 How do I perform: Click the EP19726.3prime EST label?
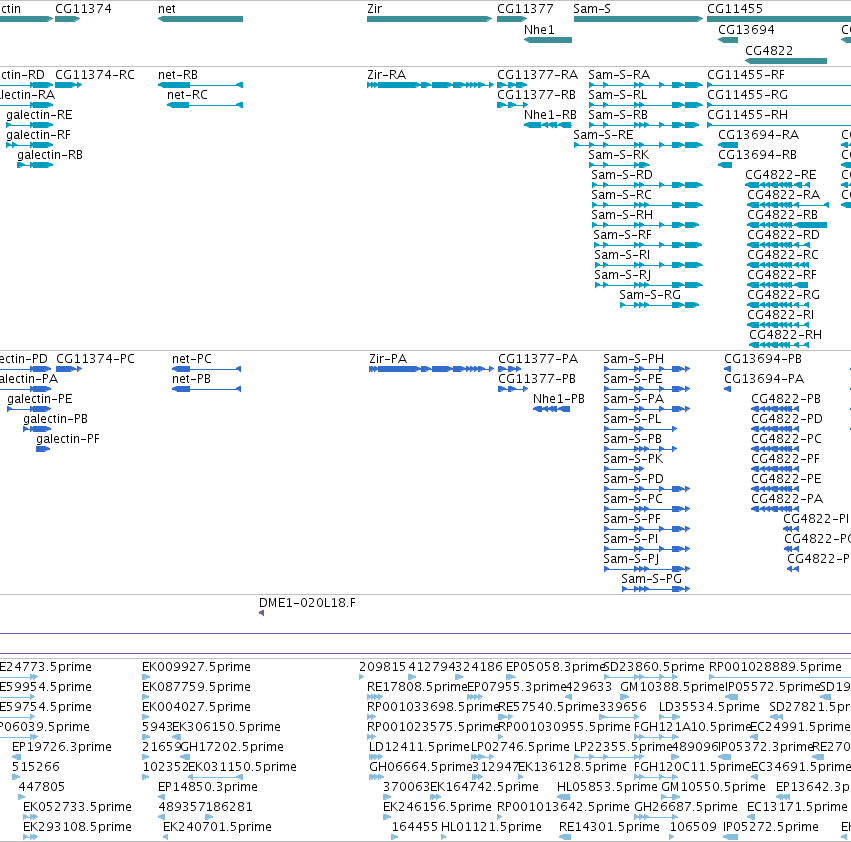click(62, 747)
